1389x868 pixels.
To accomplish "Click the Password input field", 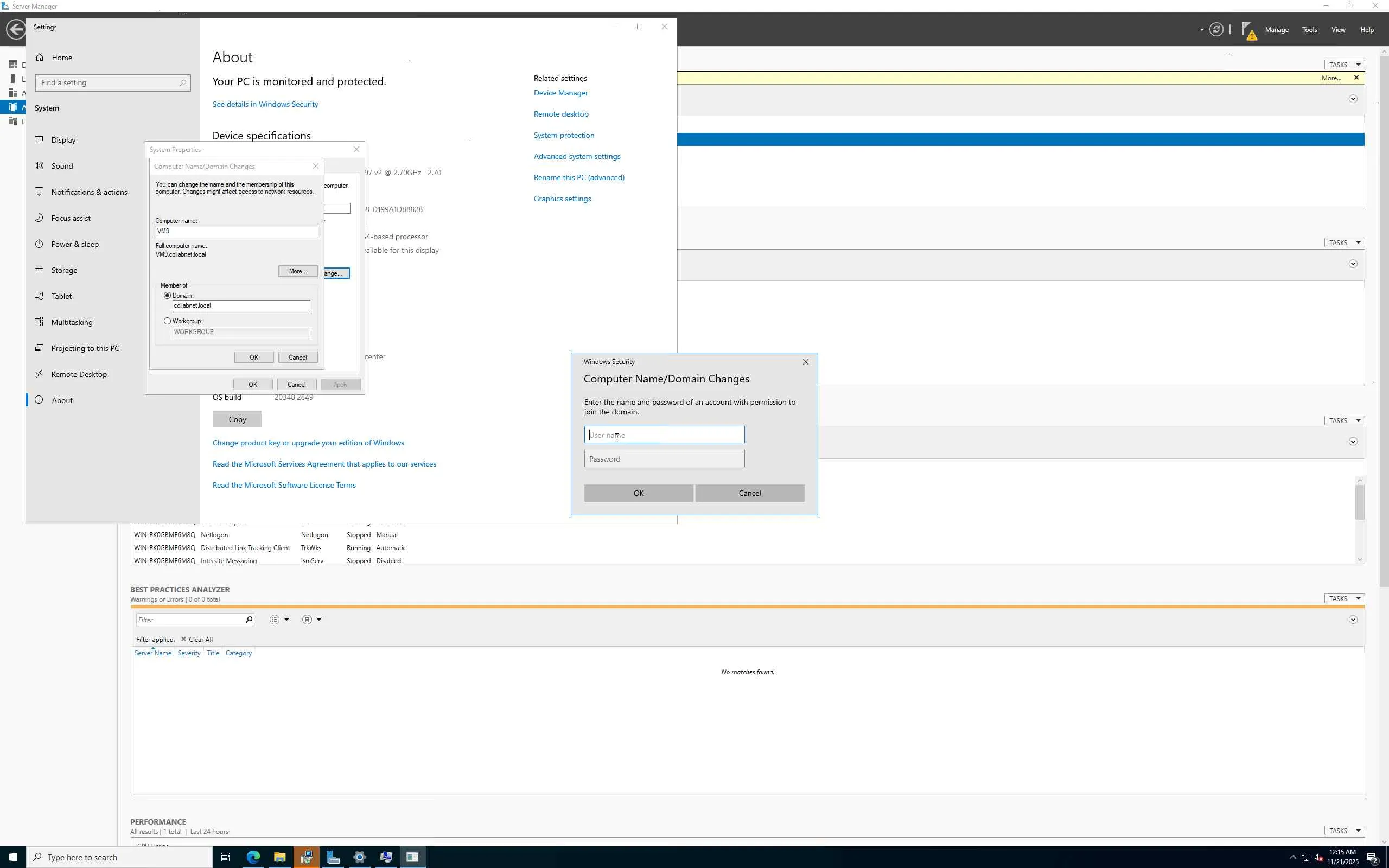I will point(664,459).
